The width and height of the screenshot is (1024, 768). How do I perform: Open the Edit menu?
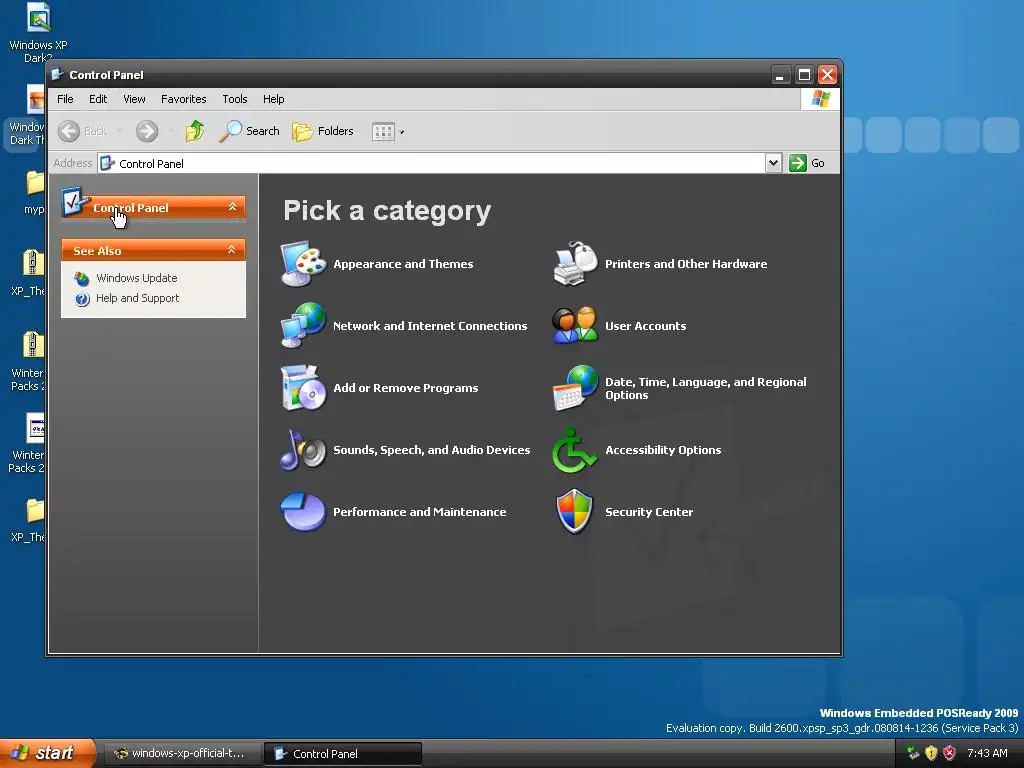click(x=98, y=99)
